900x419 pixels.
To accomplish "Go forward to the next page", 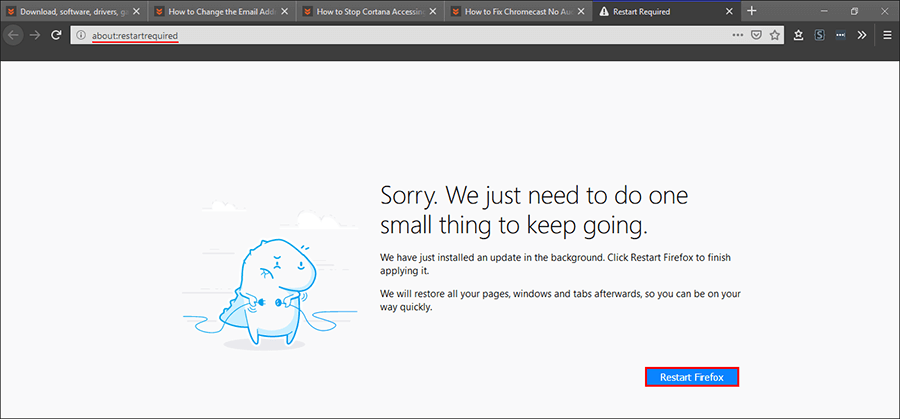I will click(35, 36).
